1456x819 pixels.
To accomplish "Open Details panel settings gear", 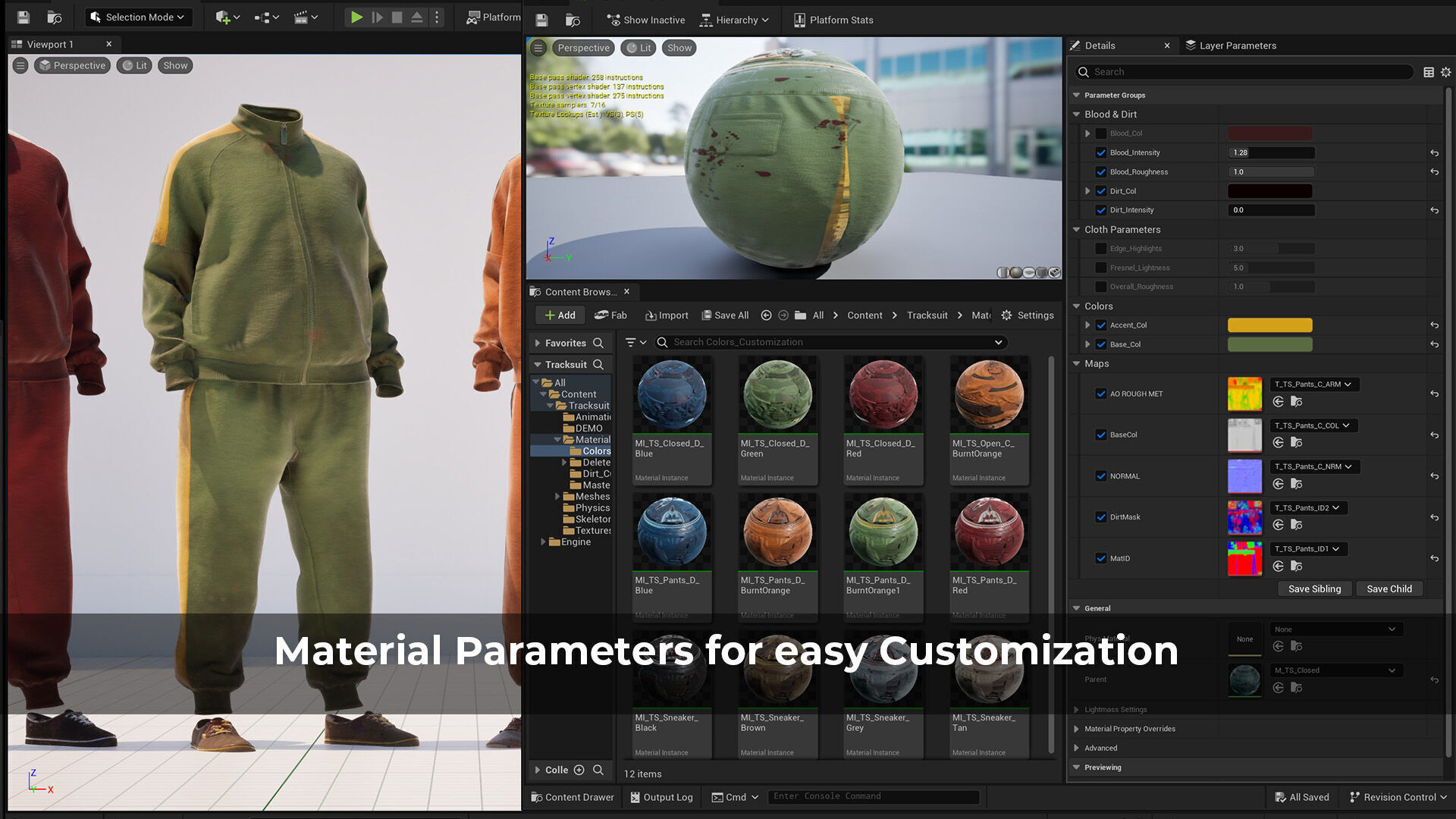I will [1446, 72].
